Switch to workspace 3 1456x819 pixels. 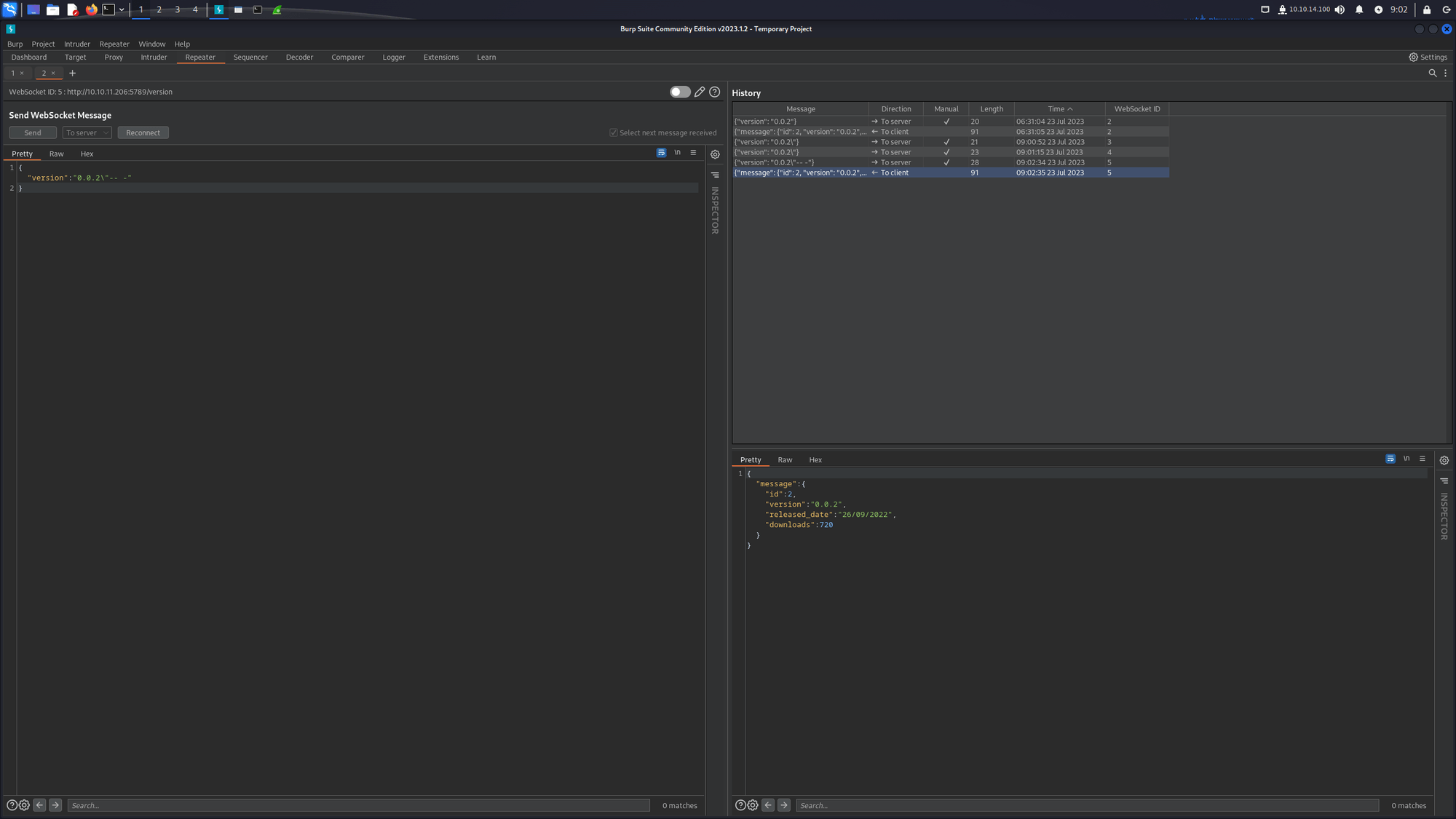(x=177, y=9)
